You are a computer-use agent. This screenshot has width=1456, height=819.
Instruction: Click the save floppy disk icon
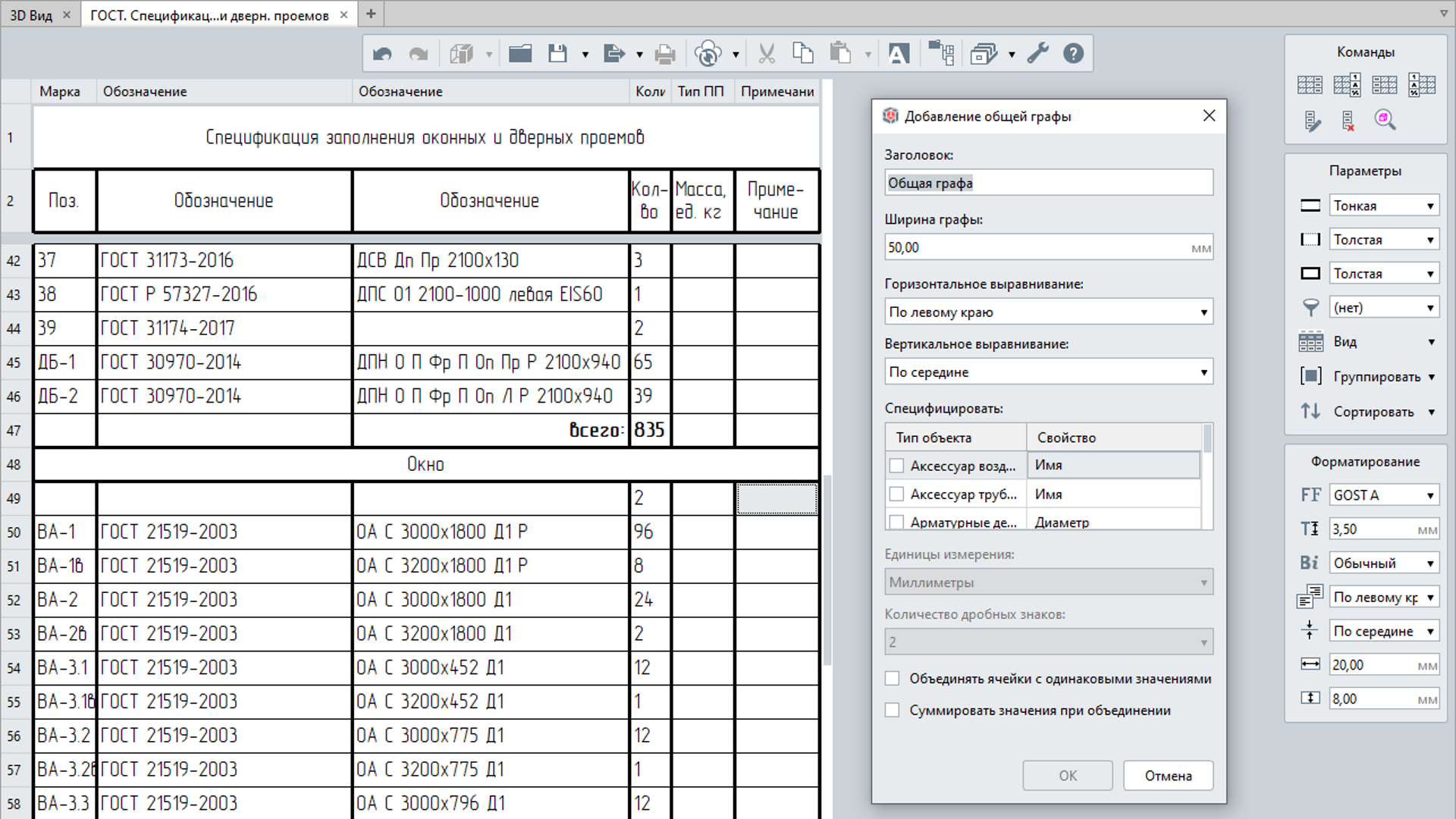pos(558,54)
